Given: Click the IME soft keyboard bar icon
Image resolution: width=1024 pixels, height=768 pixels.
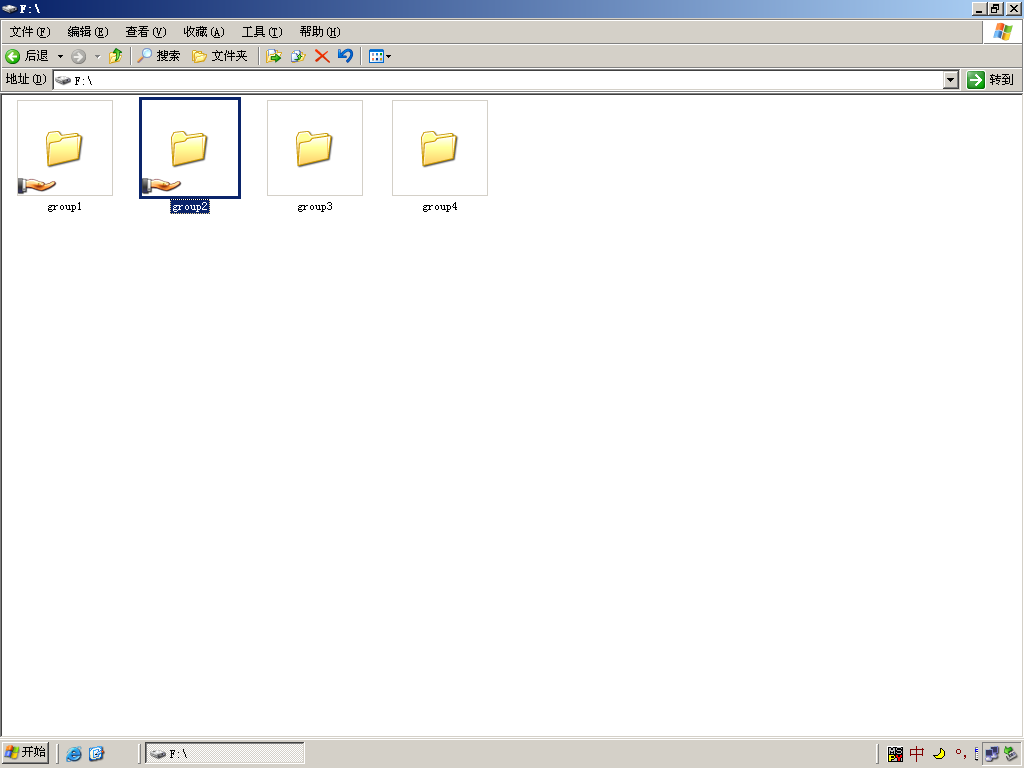Looking at the screenshot, I should (976, 754).
